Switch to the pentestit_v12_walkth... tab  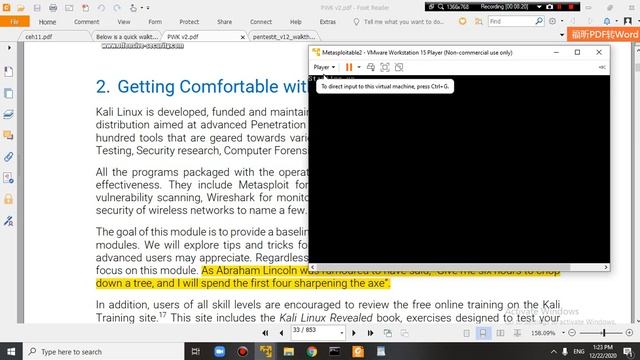pyautogui.click(x=284, y=37)
